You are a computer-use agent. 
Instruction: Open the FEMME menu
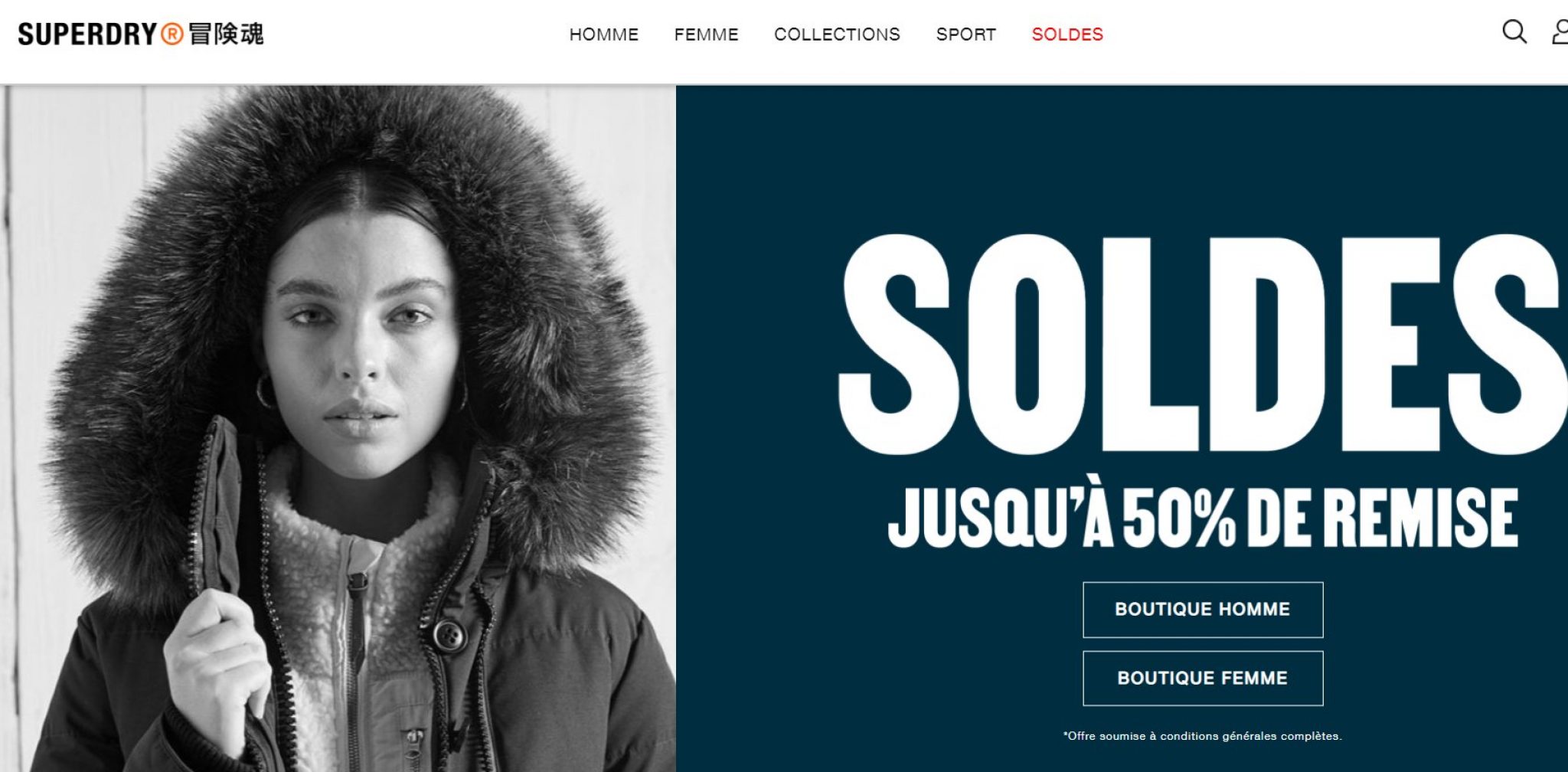[x=706, y=34]
